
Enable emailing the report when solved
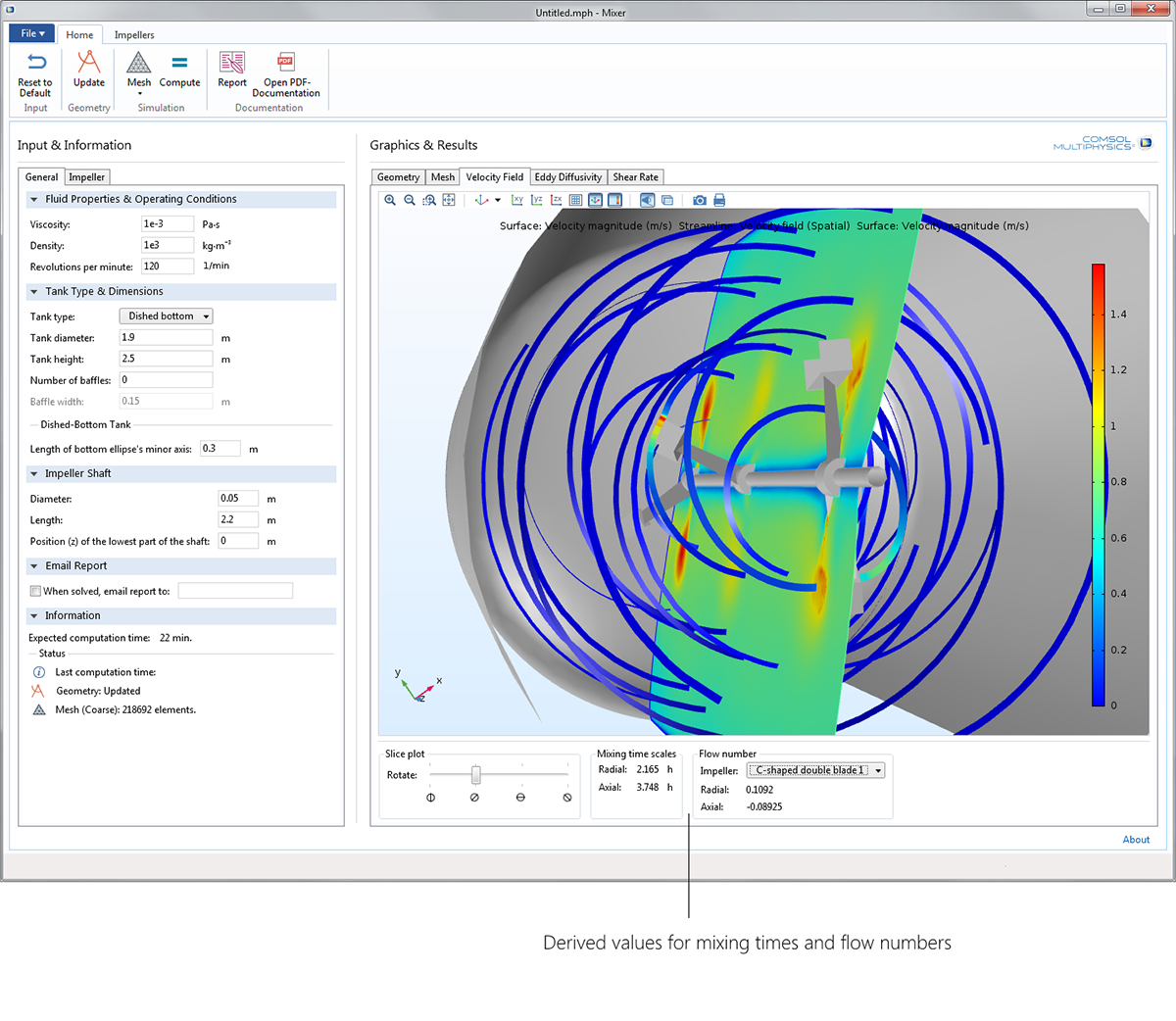(35, 591)
